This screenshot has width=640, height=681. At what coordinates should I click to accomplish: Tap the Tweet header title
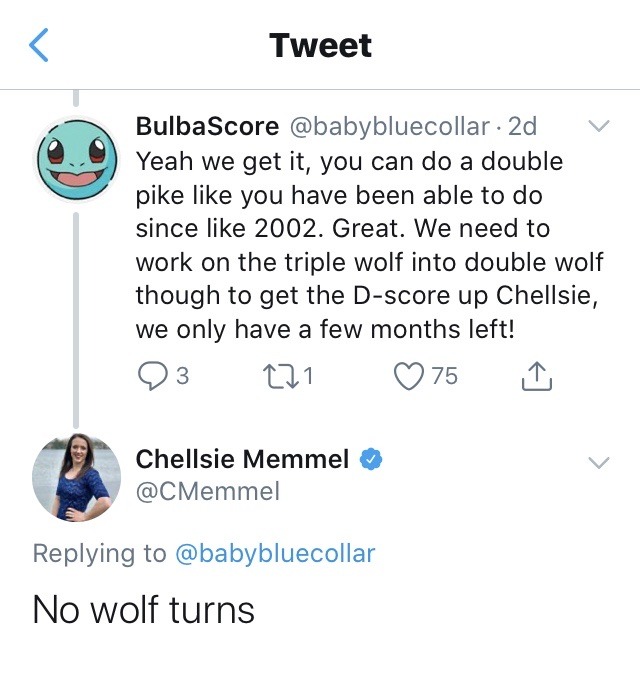click(320, 46)
